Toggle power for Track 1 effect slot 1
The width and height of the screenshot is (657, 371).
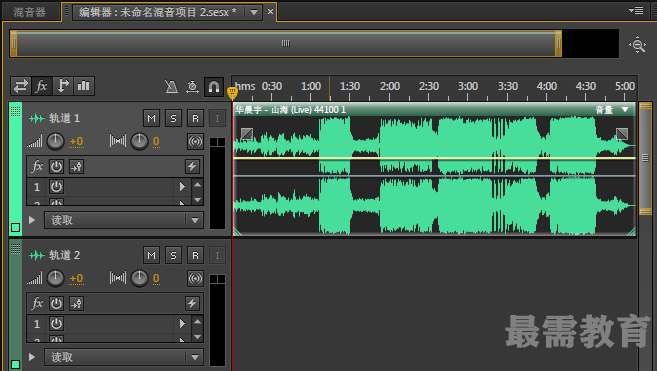[x=56, y=187]
